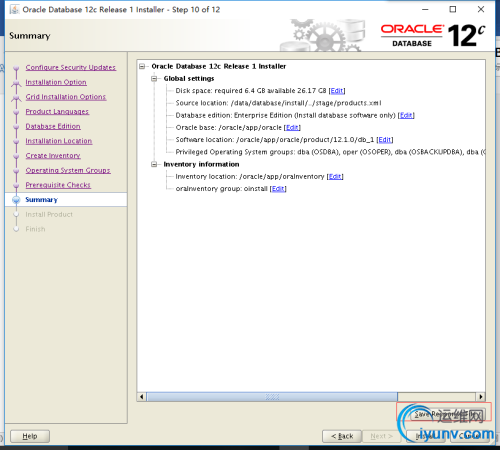Edit the Oracle base path
The height and width of the screenshot is (450, 500).
[292, 128]
